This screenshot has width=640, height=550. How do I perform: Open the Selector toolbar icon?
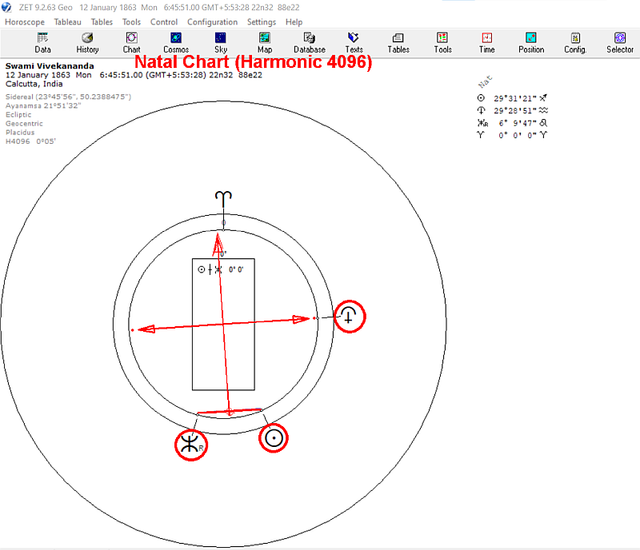click(620, 43)
